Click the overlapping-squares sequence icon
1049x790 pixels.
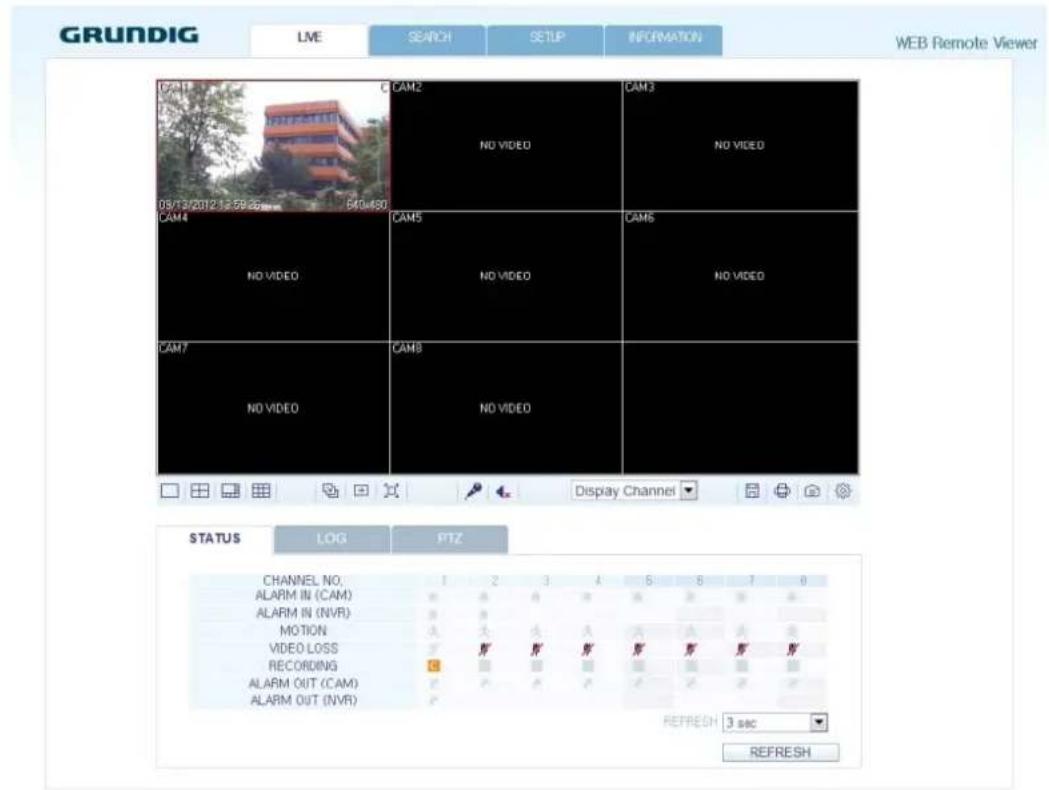(330, 491)
